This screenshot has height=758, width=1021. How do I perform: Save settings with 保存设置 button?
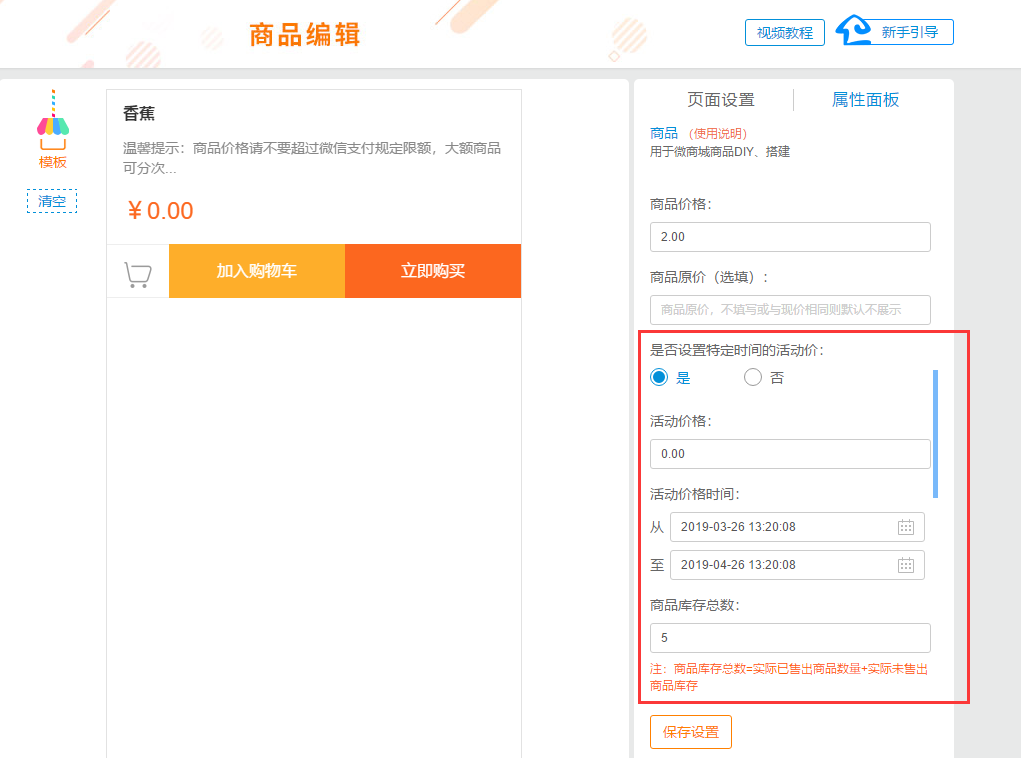691,732
